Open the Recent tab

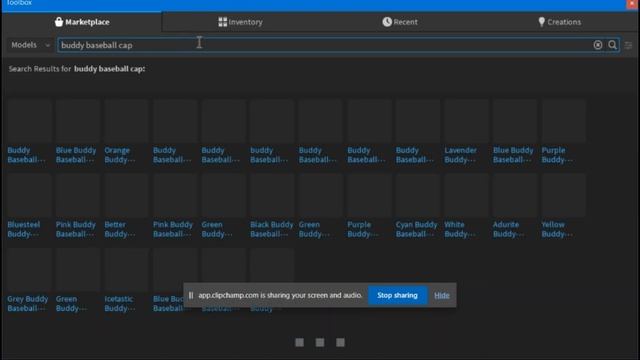pyautogui.click(x=400, y=22)
